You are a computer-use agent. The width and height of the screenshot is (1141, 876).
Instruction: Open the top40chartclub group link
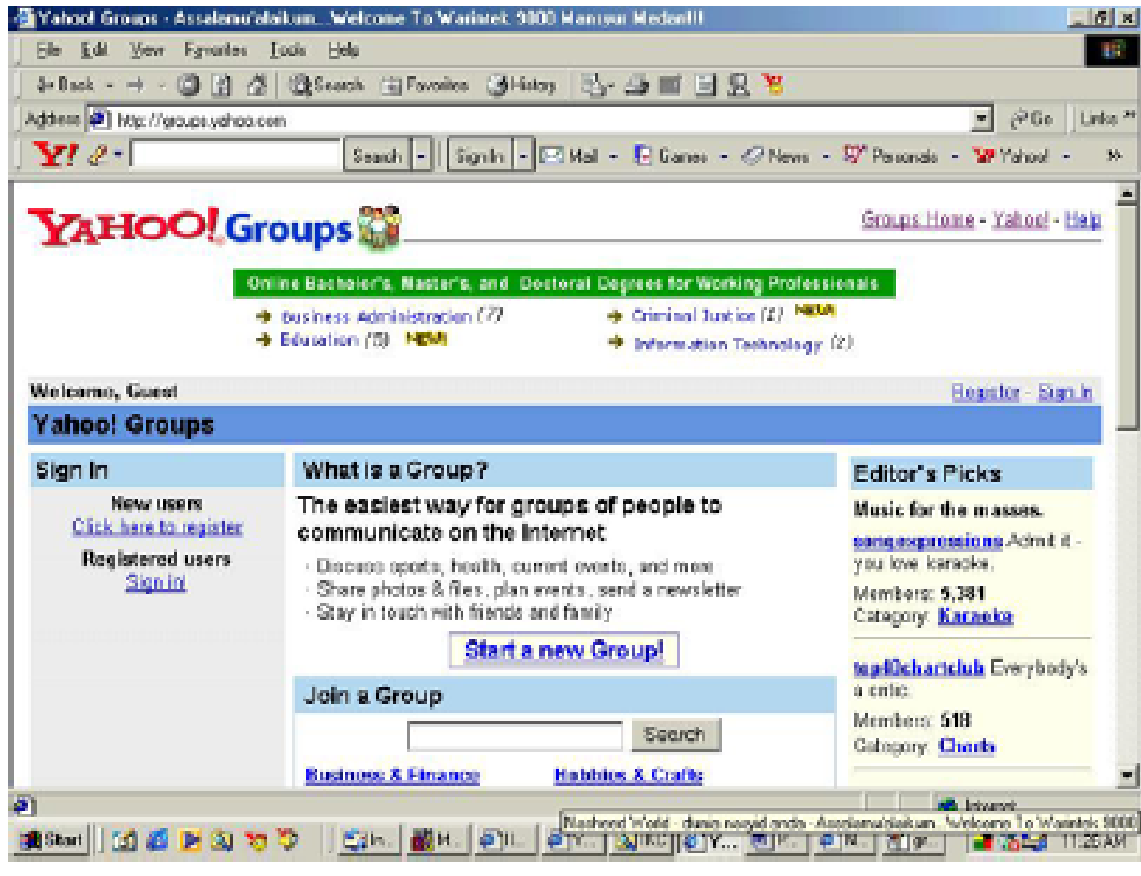tap(919, 667)
